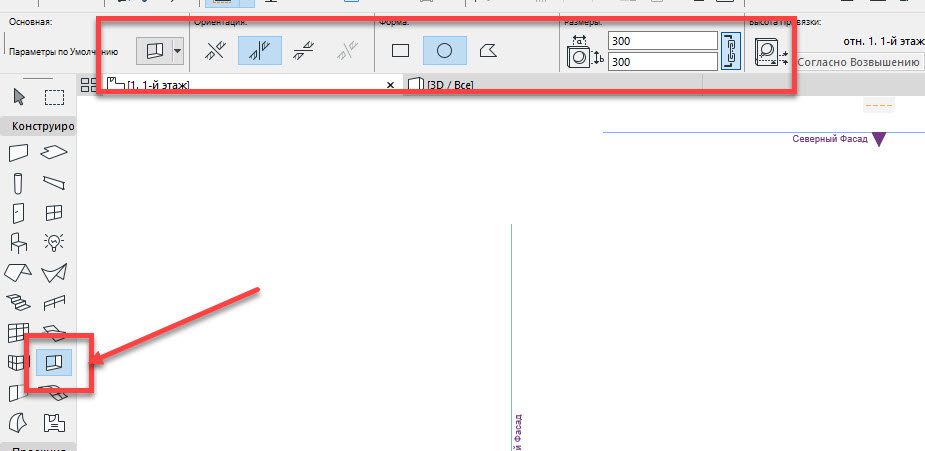Select the Stair tool
925x451 pixels.
point(18,303)
